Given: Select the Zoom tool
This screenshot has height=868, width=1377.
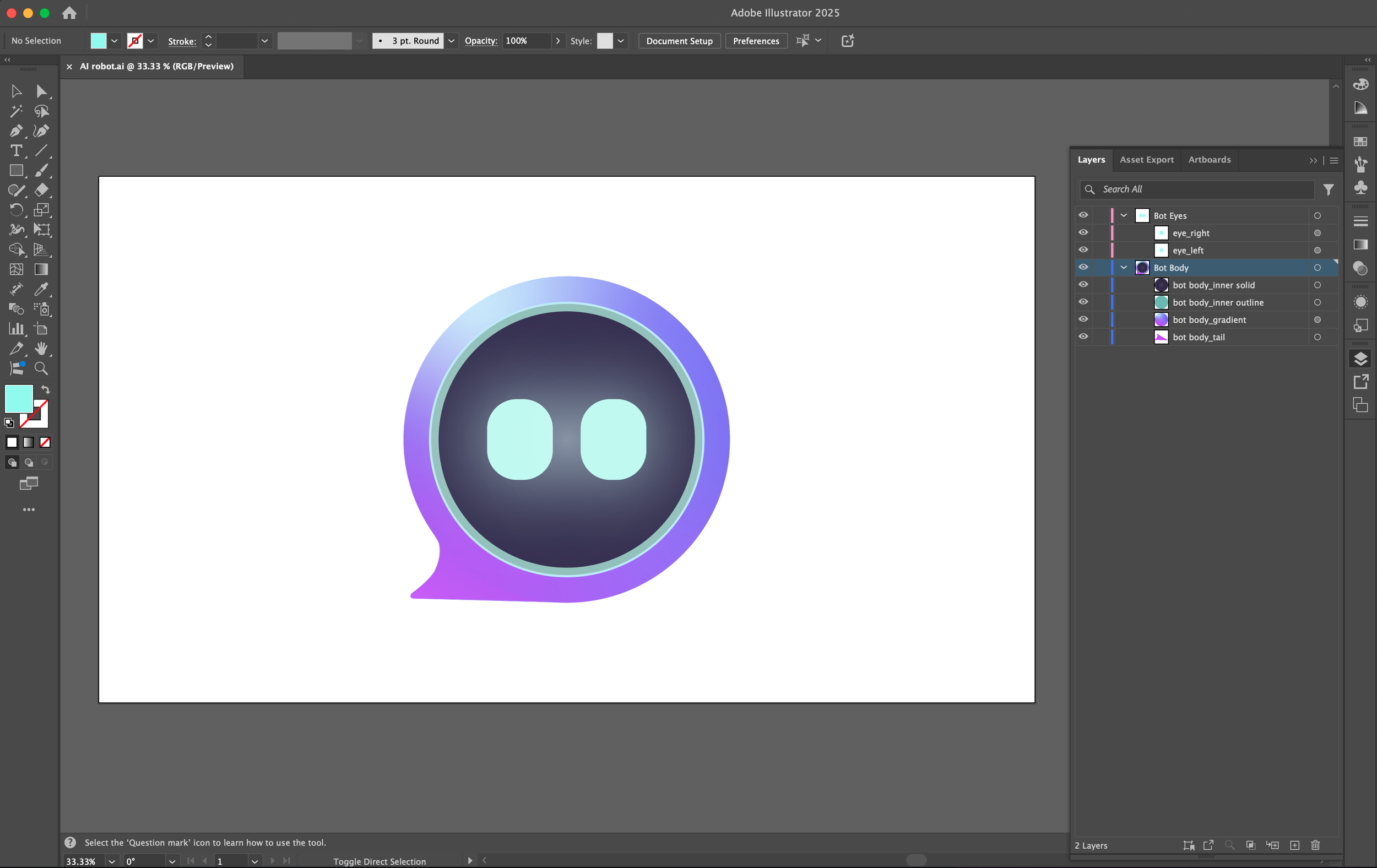Looking at the screenshot, I should tap(41, 368).
